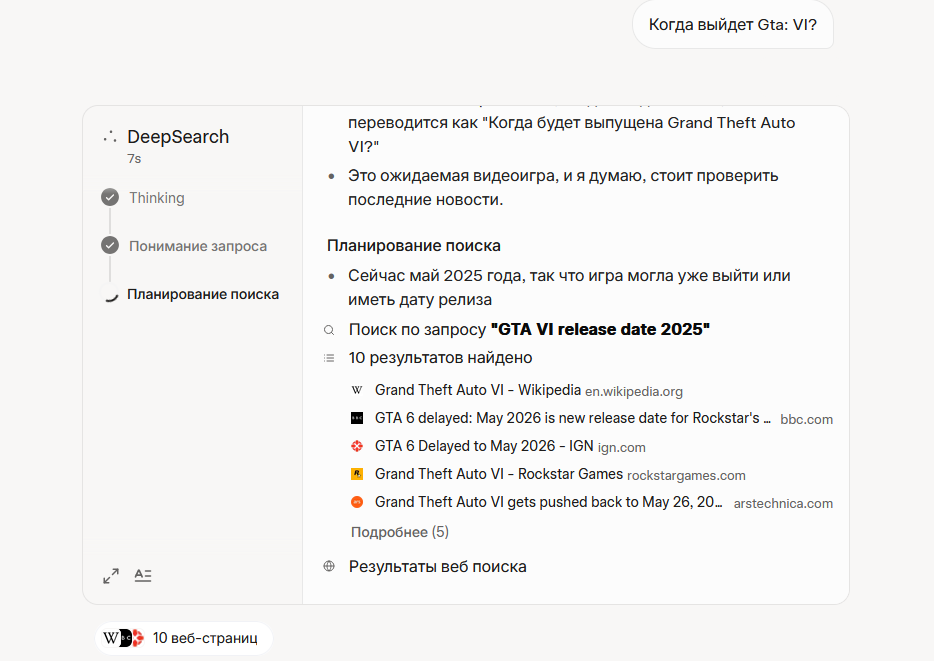Click the Результаты веб поиска text
The height and width of the screenshot is (661, 934).
(x=438, y=566)
